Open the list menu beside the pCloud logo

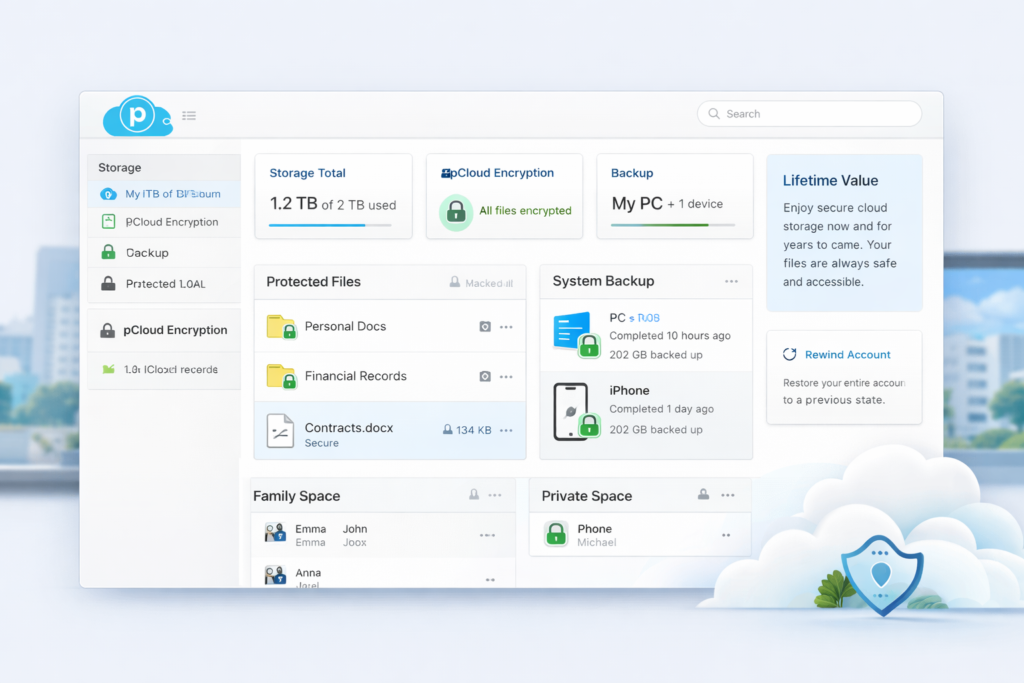(189, 114)
